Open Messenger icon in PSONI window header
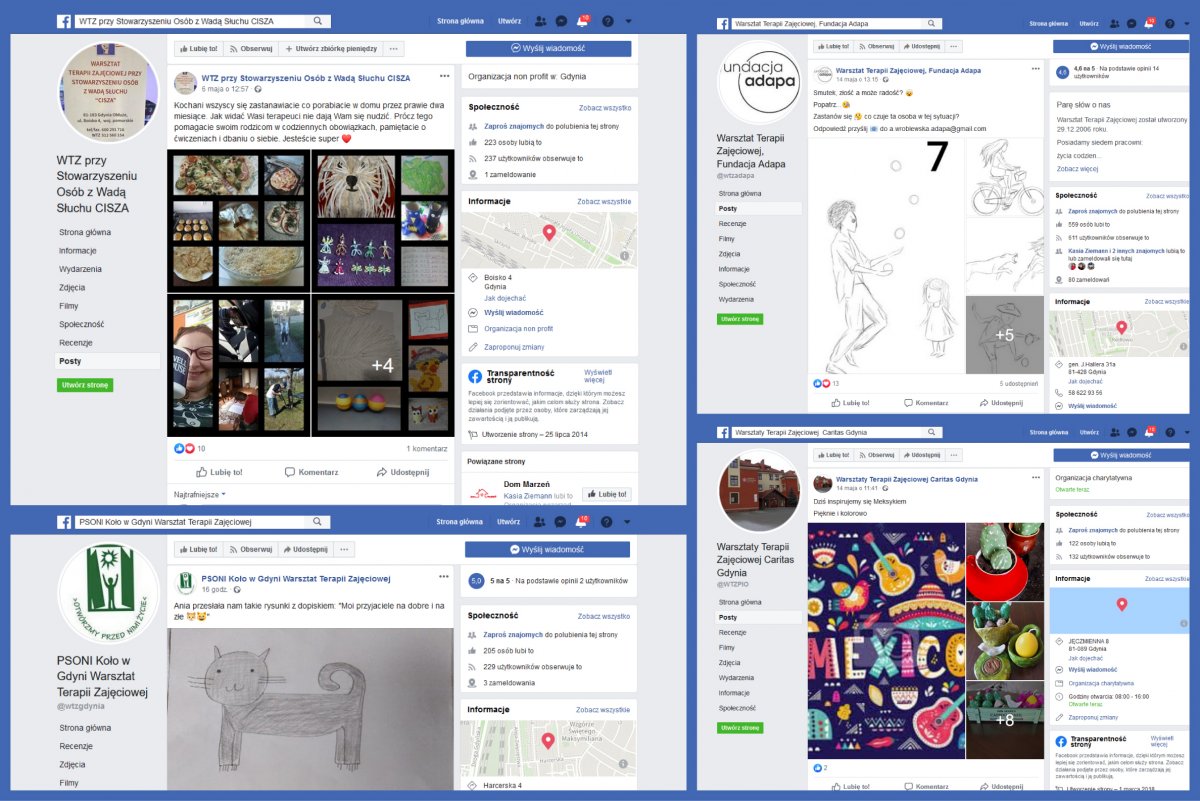Screen dimensions: 1200x801 pos(562,522)
